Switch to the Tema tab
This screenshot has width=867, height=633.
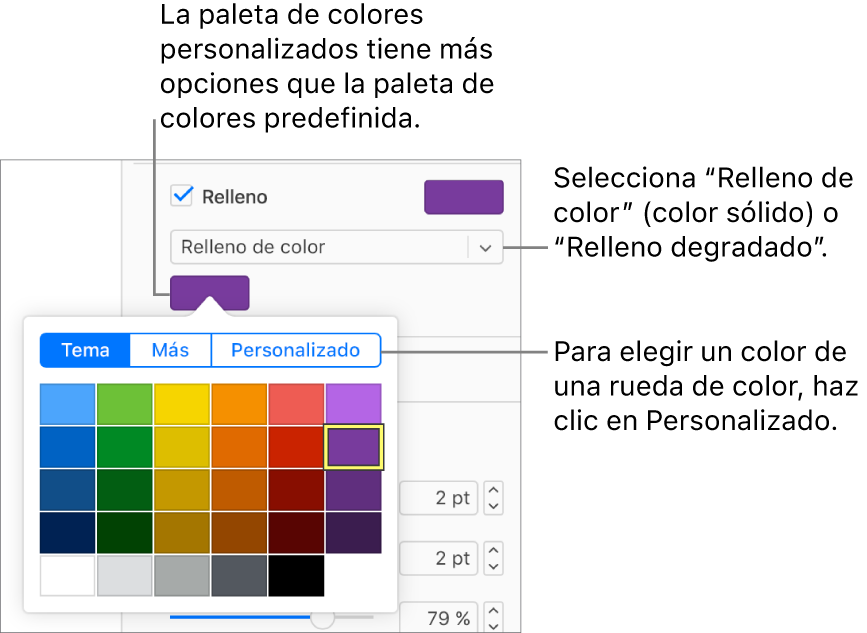coord(84,350)
